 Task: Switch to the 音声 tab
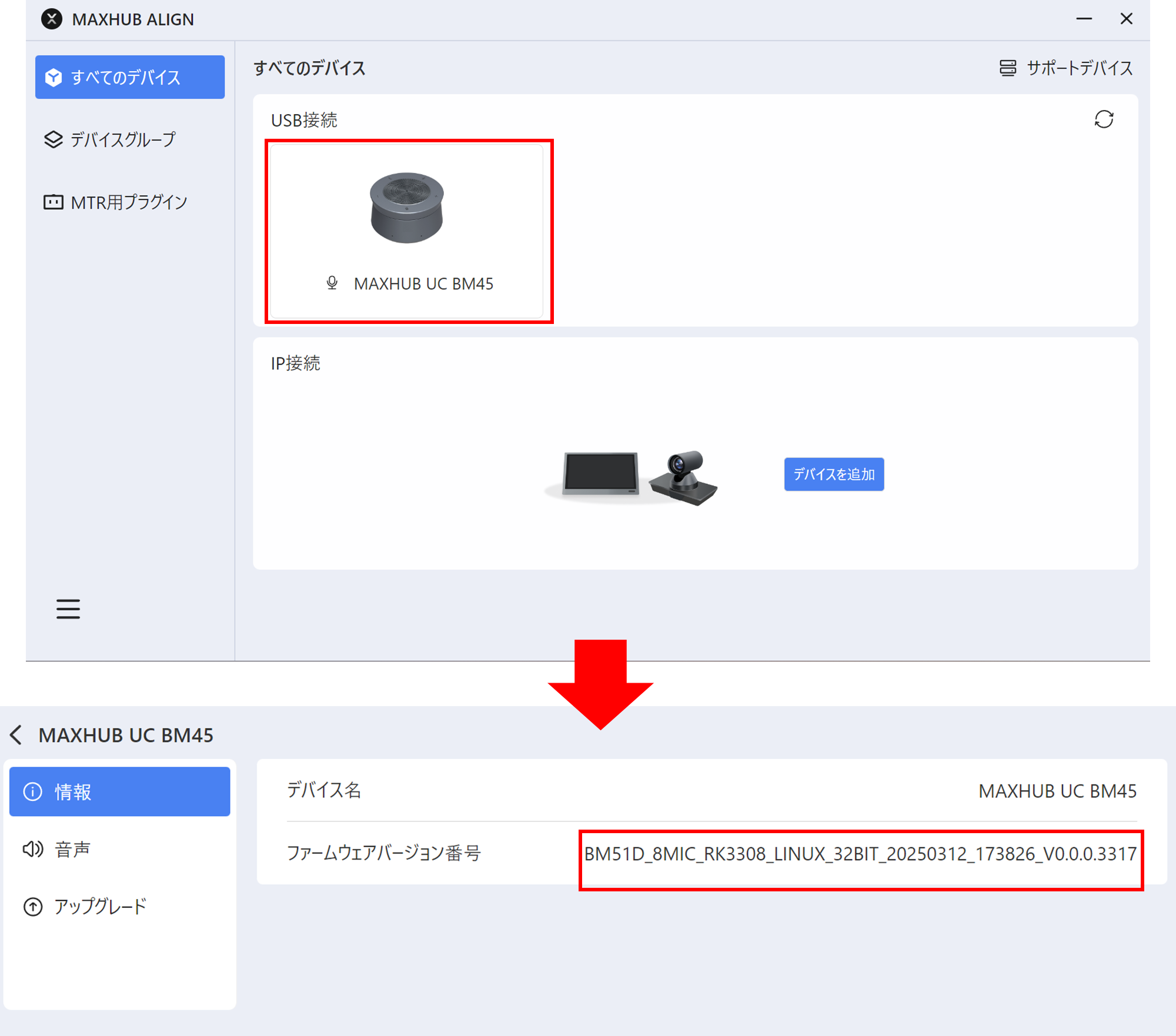point(72,849)
